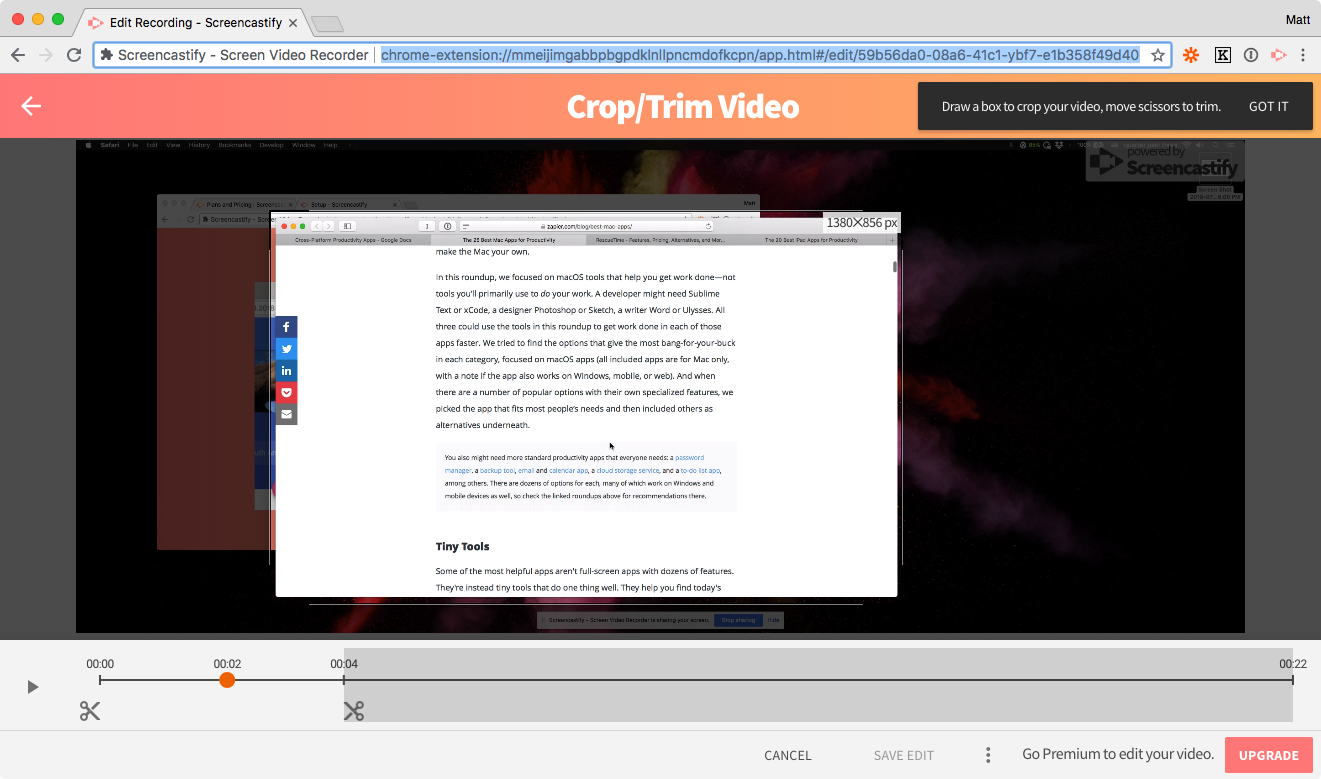Click the Screencastify puzzle-piece site icon
The height and width of the screenshot is (779, 1321).
coord(107,55)
